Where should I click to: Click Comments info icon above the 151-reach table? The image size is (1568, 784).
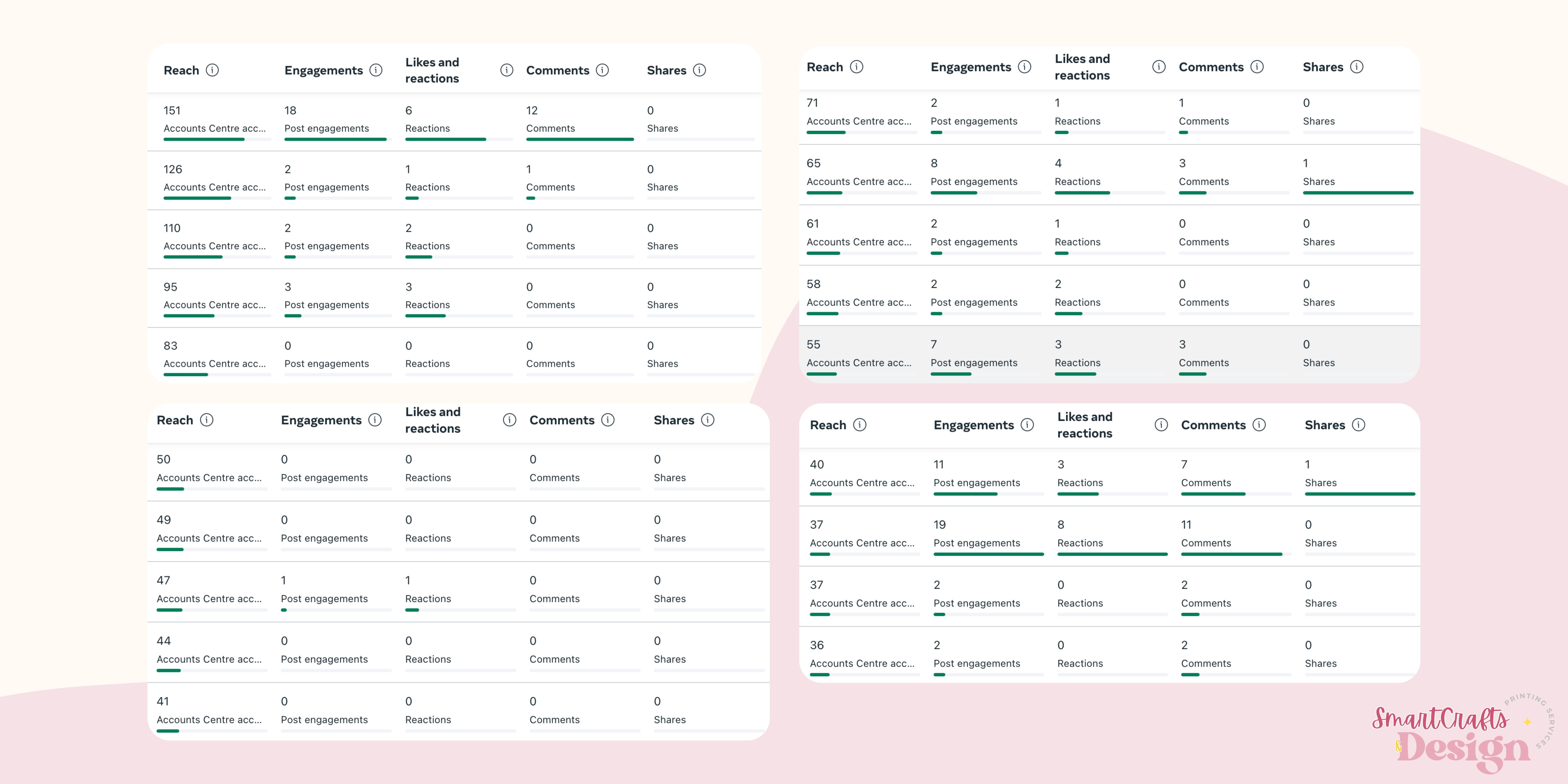coord(602,70)
